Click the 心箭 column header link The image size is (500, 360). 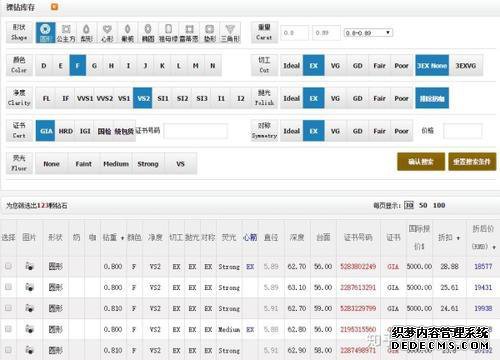pyautogui.click(x=250, y=237)
